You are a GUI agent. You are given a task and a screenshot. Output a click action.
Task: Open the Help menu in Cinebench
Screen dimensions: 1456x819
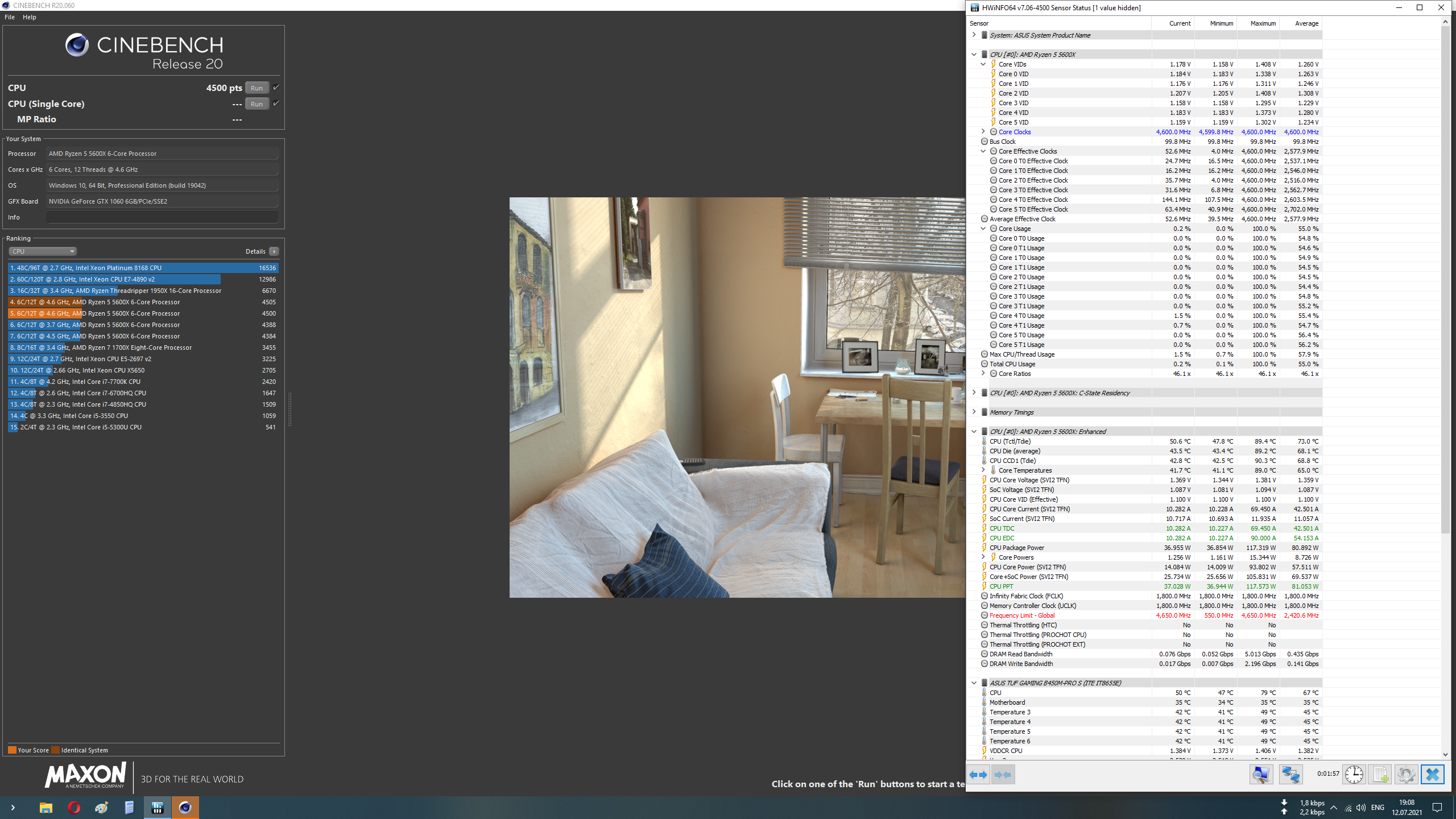point(30,17)
